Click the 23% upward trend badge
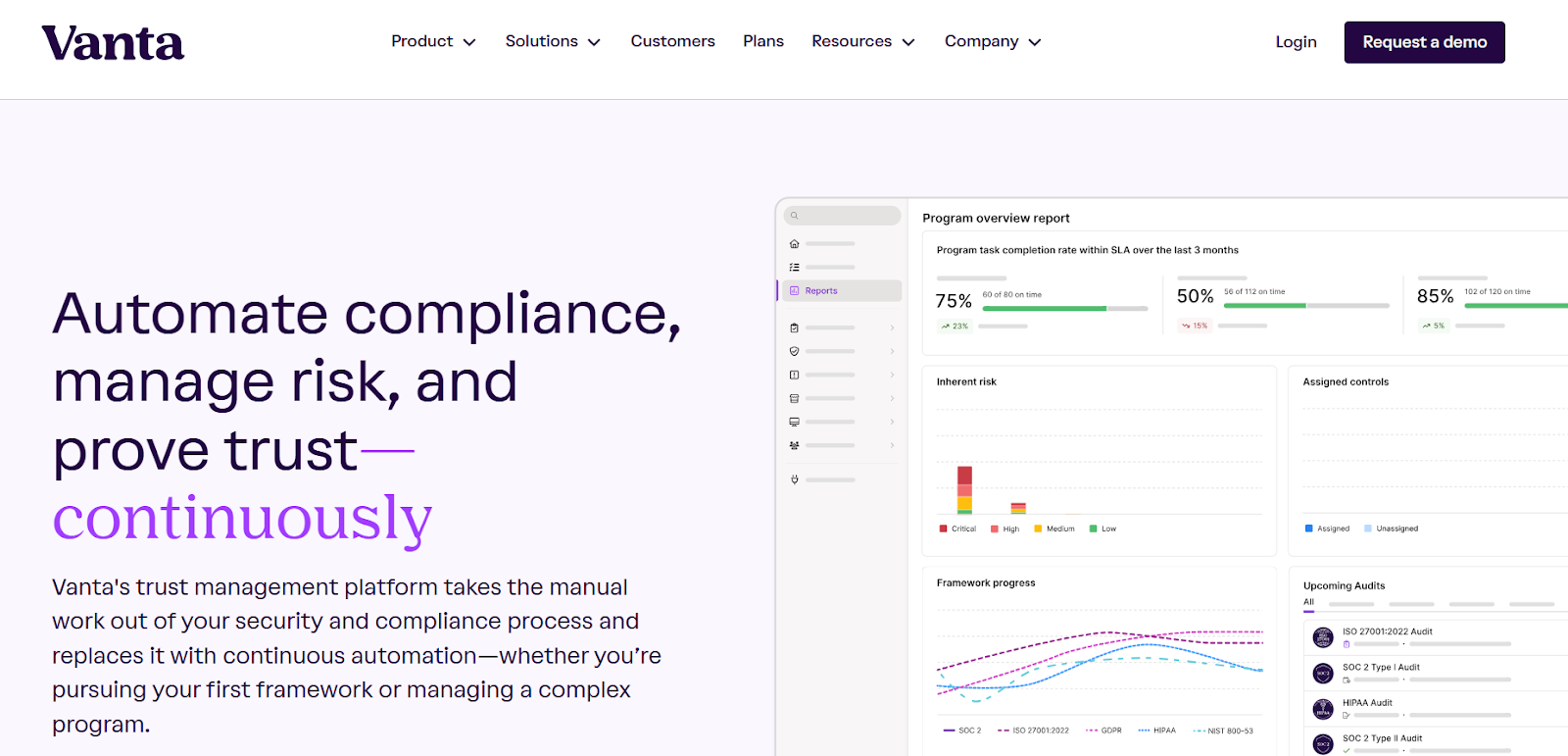The image size is (1568, 756). coord(955,326)
